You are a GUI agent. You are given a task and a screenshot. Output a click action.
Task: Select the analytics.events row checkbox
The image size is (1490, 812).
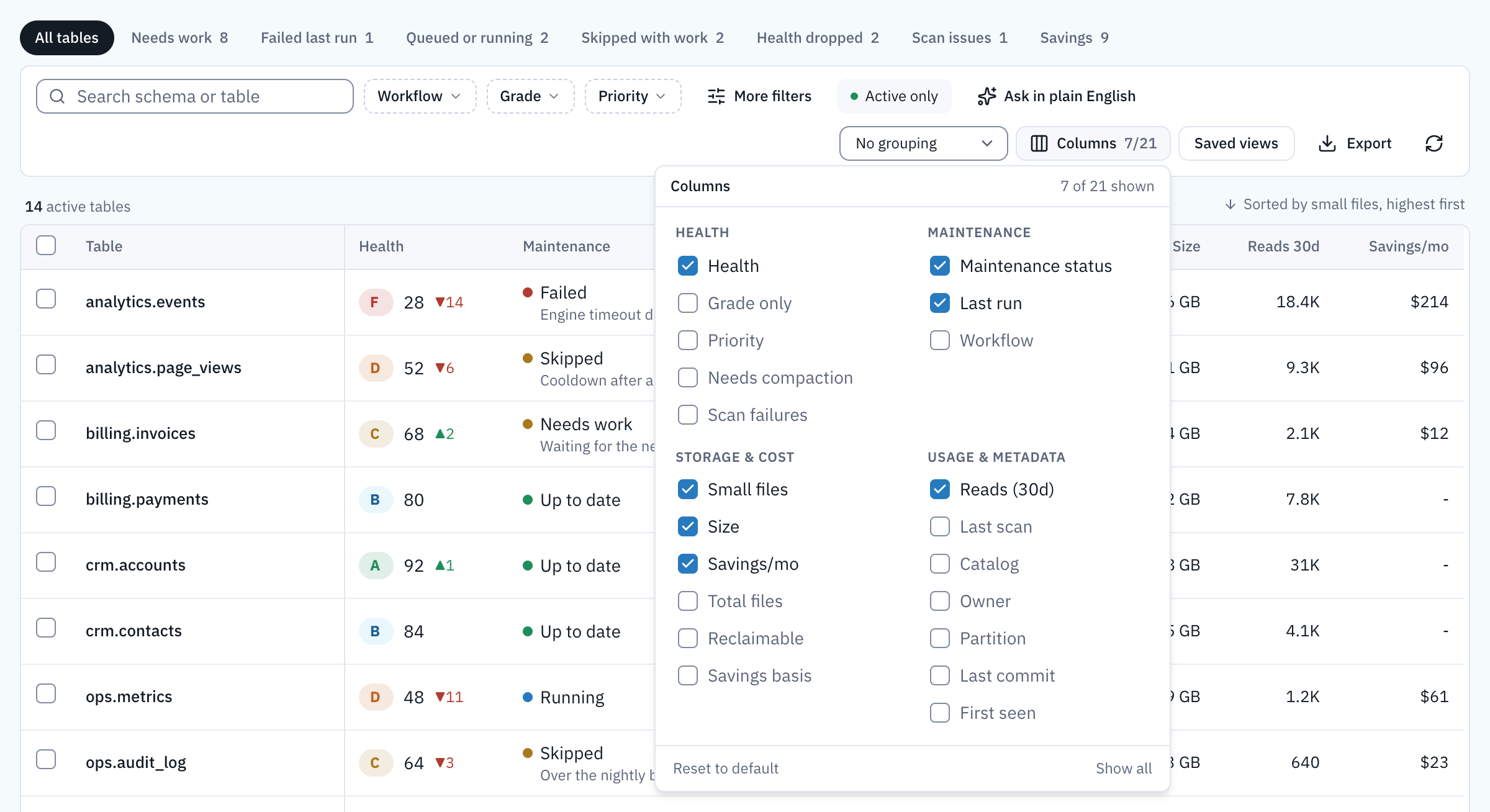coord(46,299)
